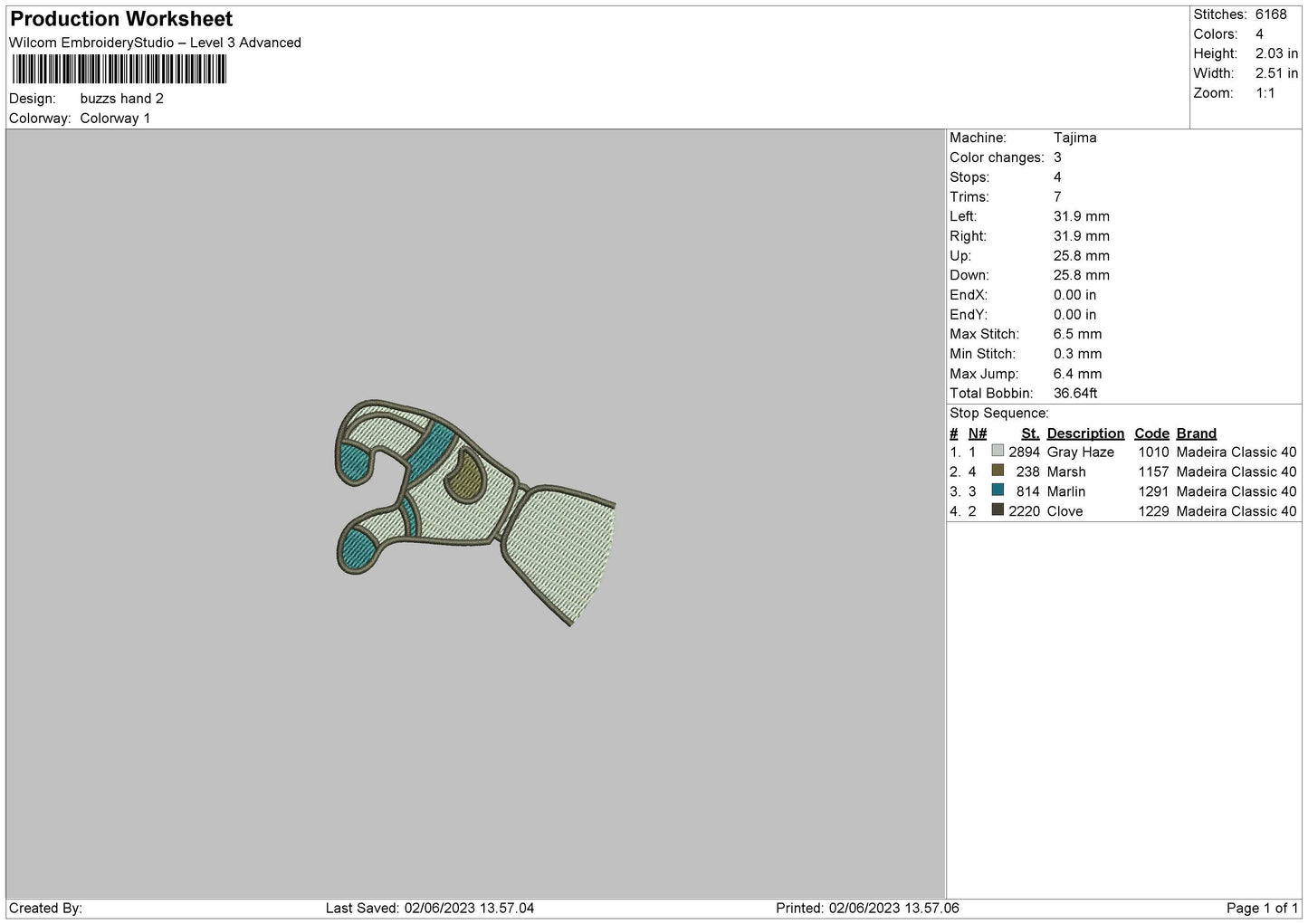Click the Stops value 4
Screen dimensions: 1308x924
point(1057,177)
